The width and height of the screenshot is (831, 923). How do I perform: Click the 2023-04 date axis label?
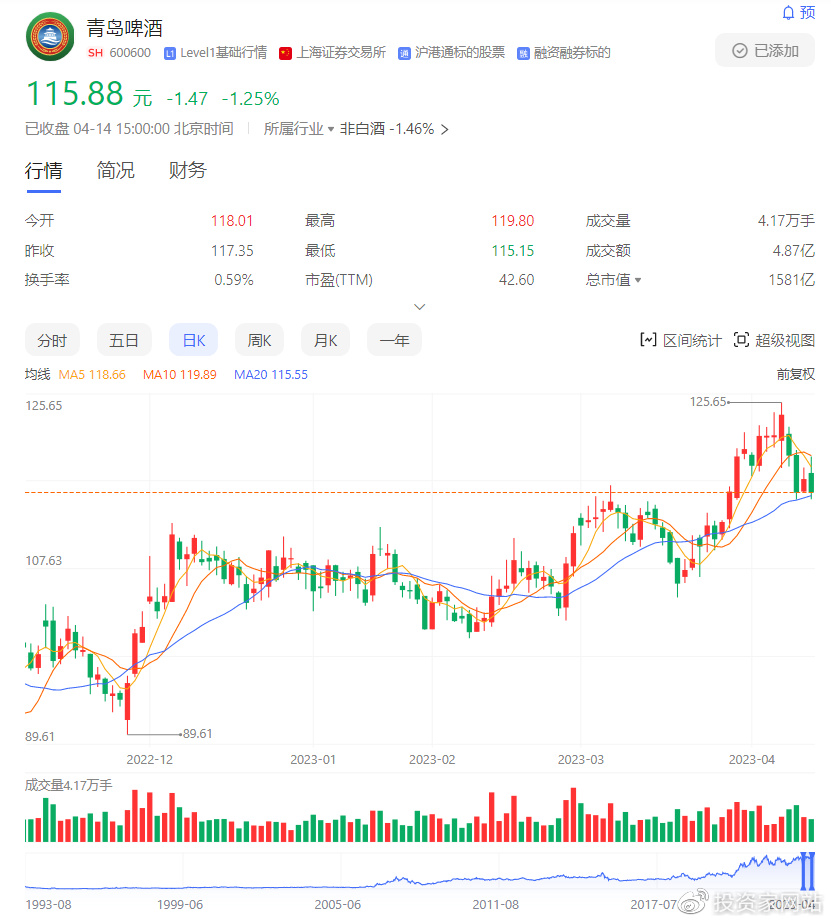click(x=752, y=759)
